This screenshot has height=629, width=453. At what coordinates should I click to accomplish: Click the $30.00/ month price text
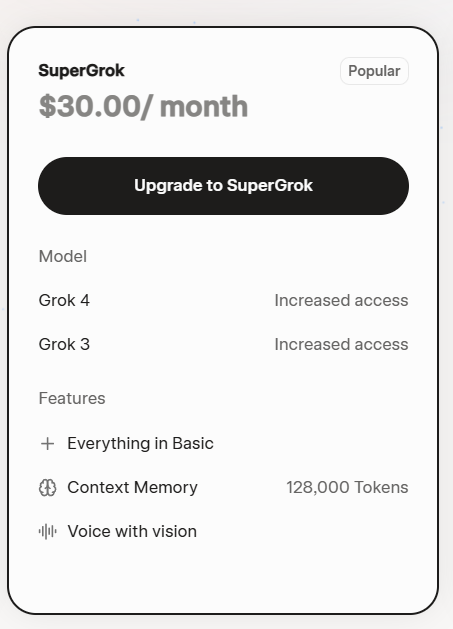[143, 107]
